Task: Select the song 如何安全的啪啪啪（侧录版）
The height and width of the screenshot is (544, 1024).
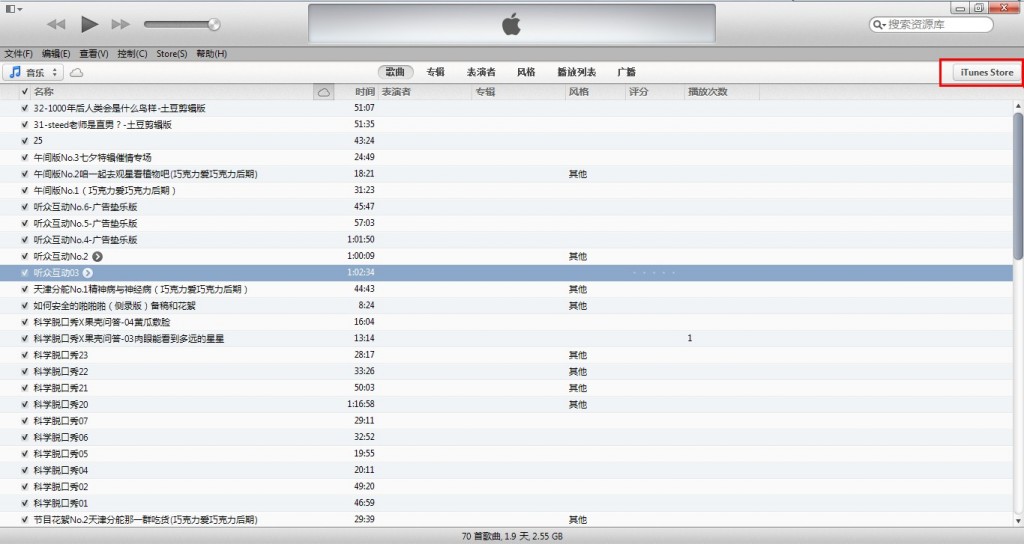Action: (114, 306)
